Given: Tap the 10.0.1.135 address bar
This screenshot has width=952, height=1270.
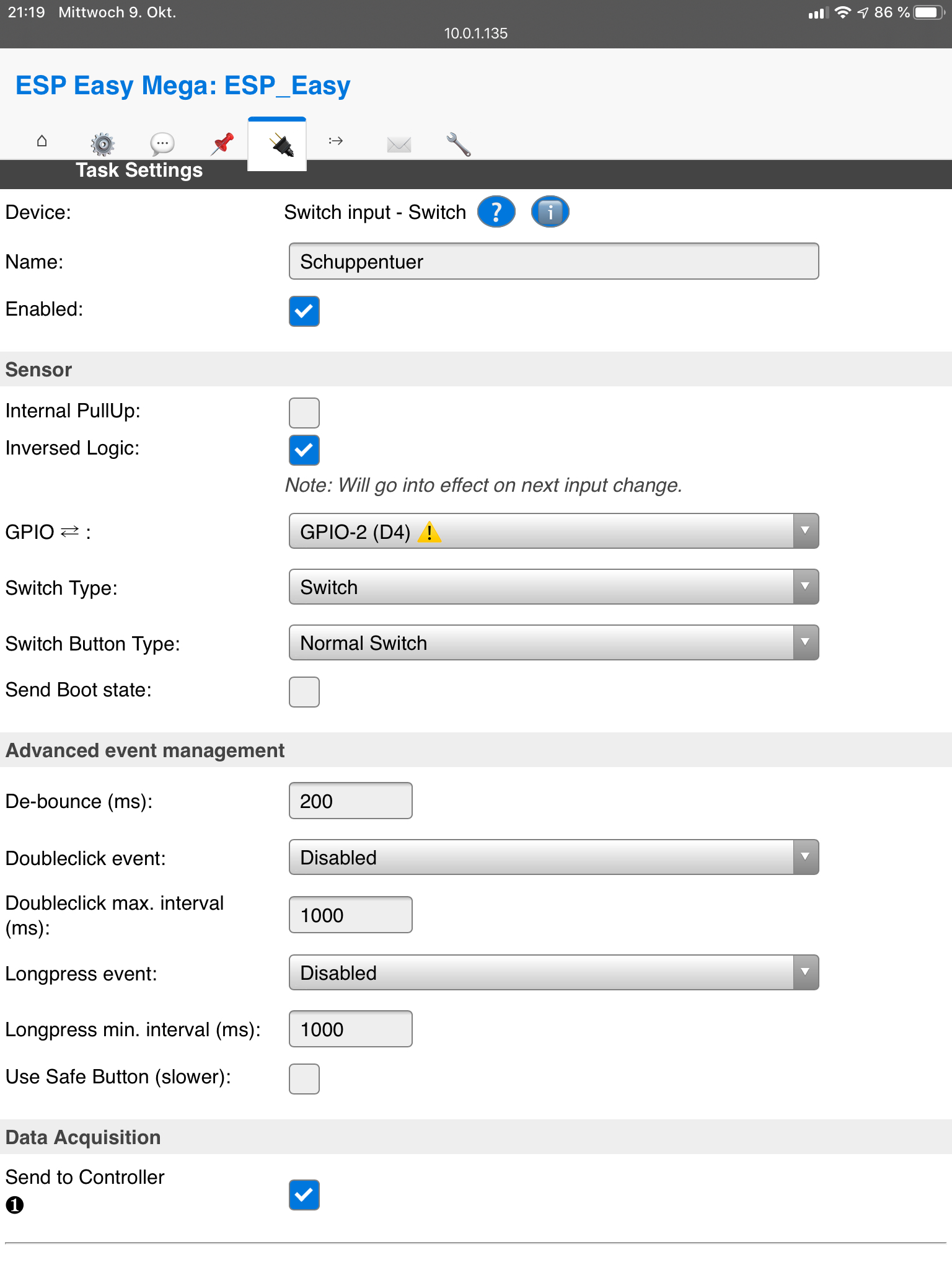Looking at the screenshot, I should coord(475,33).
